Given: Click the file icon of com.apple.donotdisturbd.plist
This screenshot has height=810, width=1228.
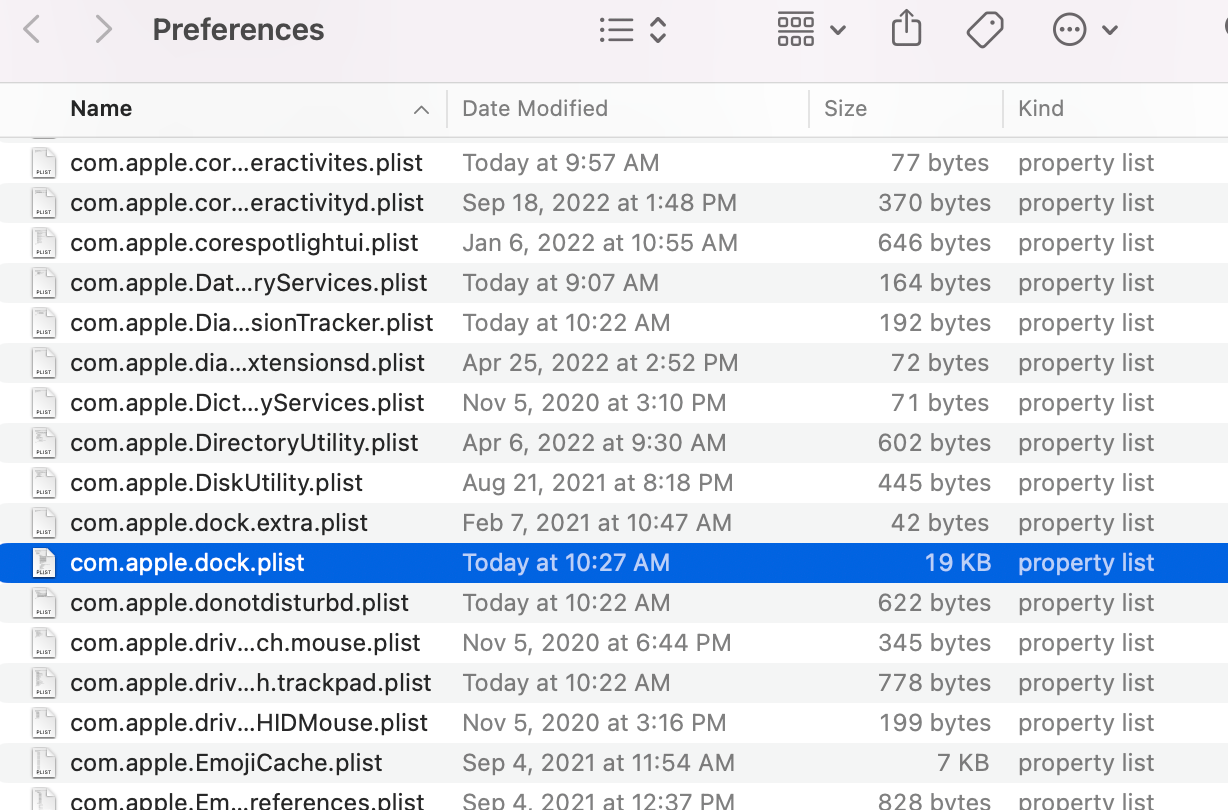Looking at the screenshot, I should pyautogui.click(x=43, y=603).
